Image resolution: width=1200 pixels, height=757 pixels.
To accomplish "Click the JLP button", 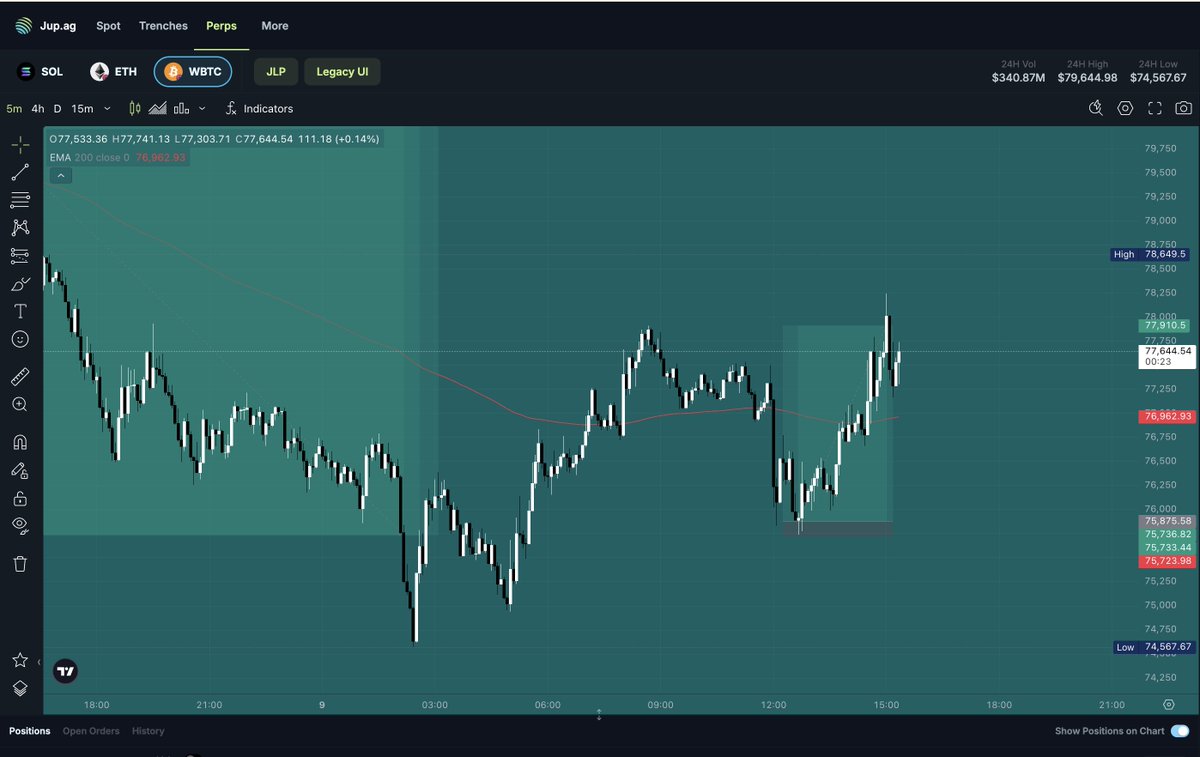I will click(x=275, y=72).
